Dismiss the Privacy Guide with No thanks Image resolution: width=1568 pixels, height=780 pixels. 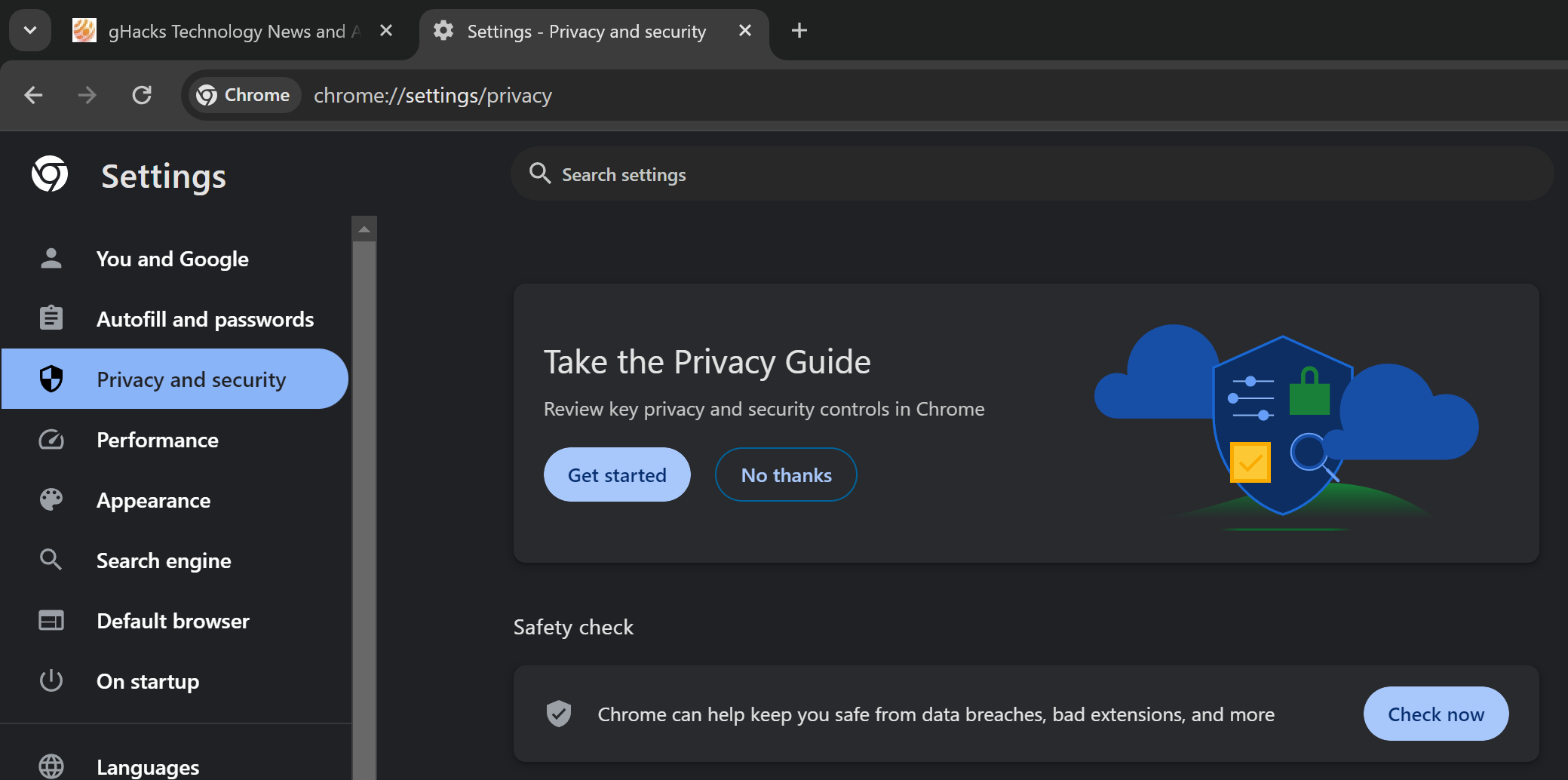(x=786, y=474)
